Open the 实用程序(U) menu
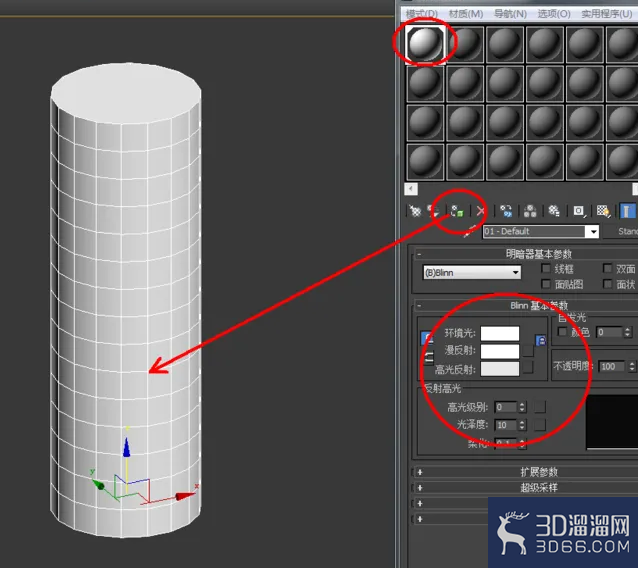 coord(607,14)
